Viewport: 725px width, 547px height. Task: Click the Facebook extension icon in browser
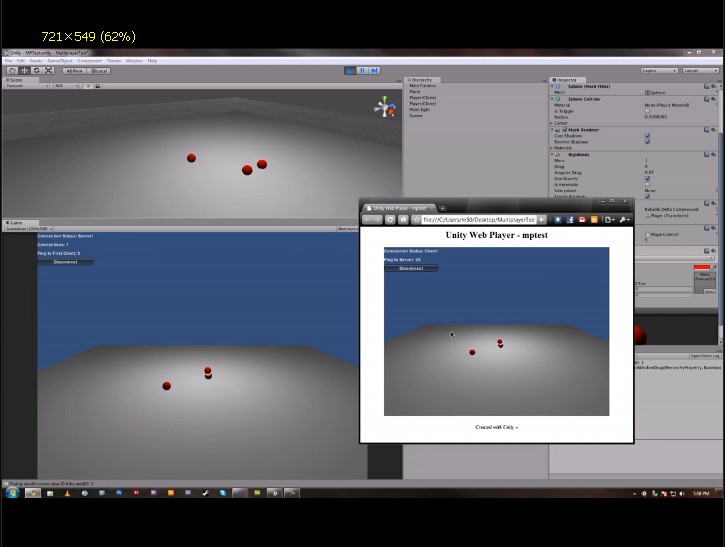pos(570,220)
